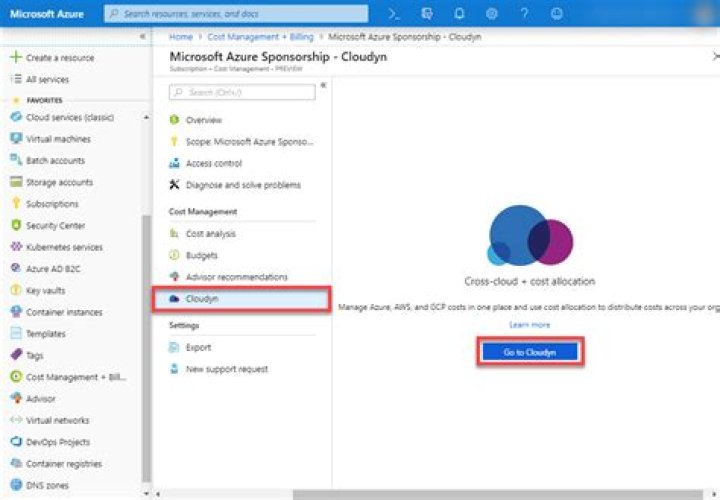Image resolution: width=720 pixels, height=500 pixels.
Task: Collapse the resource menu pane
Action: click(323, 87)
